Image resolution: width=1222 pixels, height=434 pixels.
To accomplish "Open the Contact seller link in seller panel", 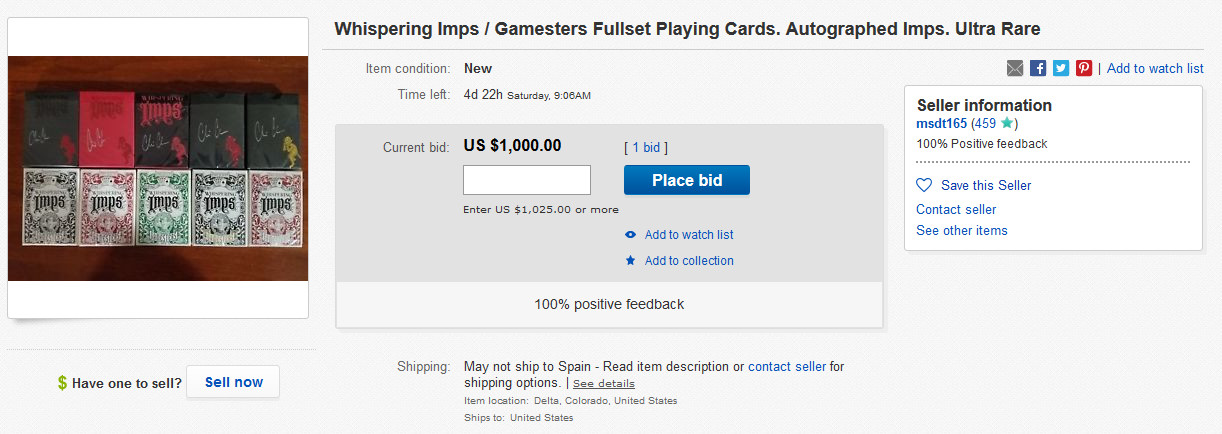I will coord(956,209).
